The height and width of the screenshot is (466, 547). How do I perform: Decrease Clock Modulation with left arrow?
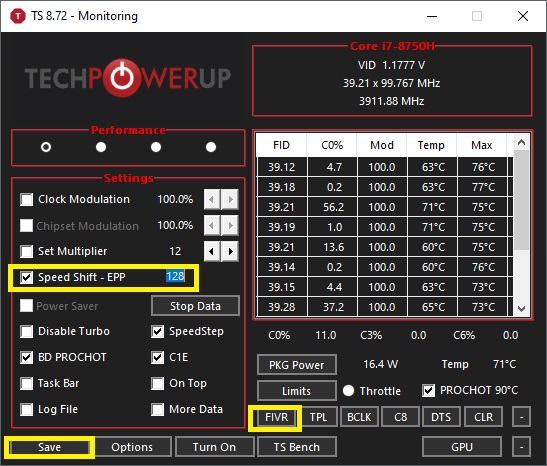pyautogui.click(x=212, y=200)
